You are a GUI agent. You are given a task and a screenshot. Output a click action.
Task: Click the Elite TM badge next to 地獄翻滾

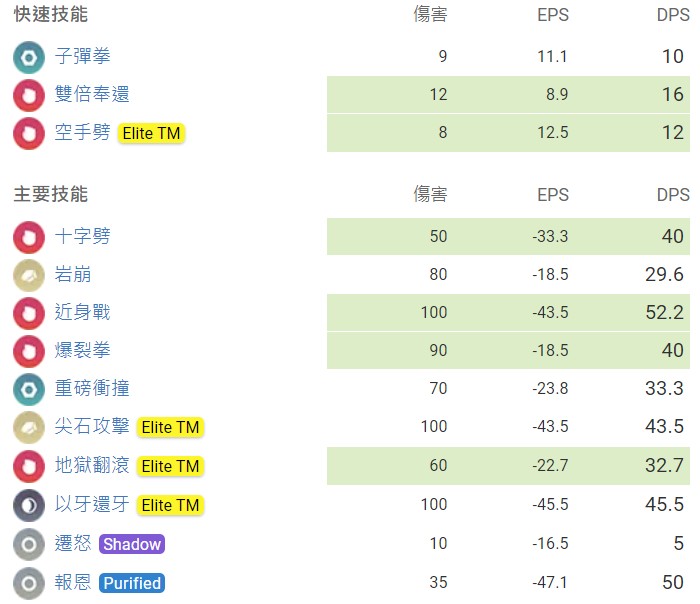pos(170,466)
